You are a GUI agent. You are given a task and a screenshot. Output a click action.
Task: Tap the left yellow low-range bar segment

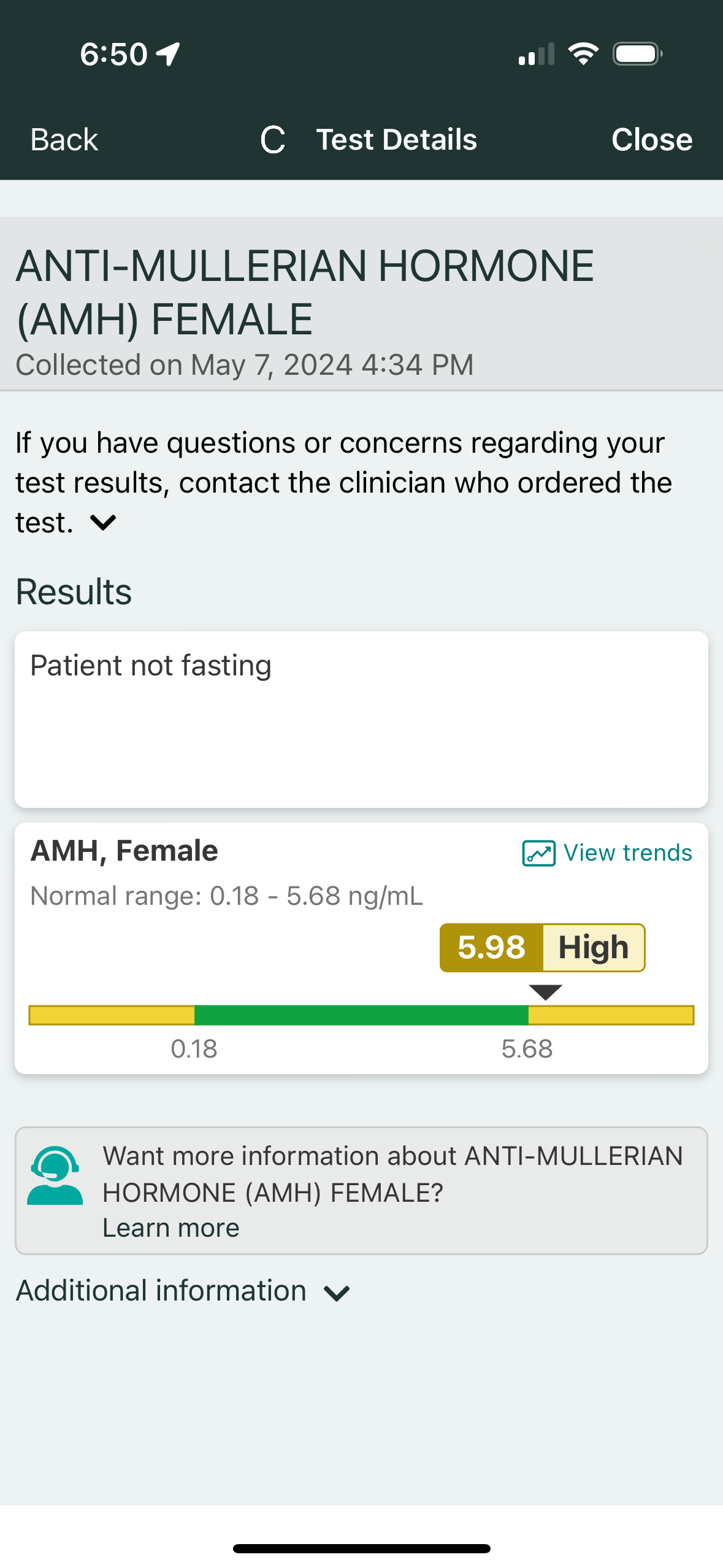(112, 1015)
